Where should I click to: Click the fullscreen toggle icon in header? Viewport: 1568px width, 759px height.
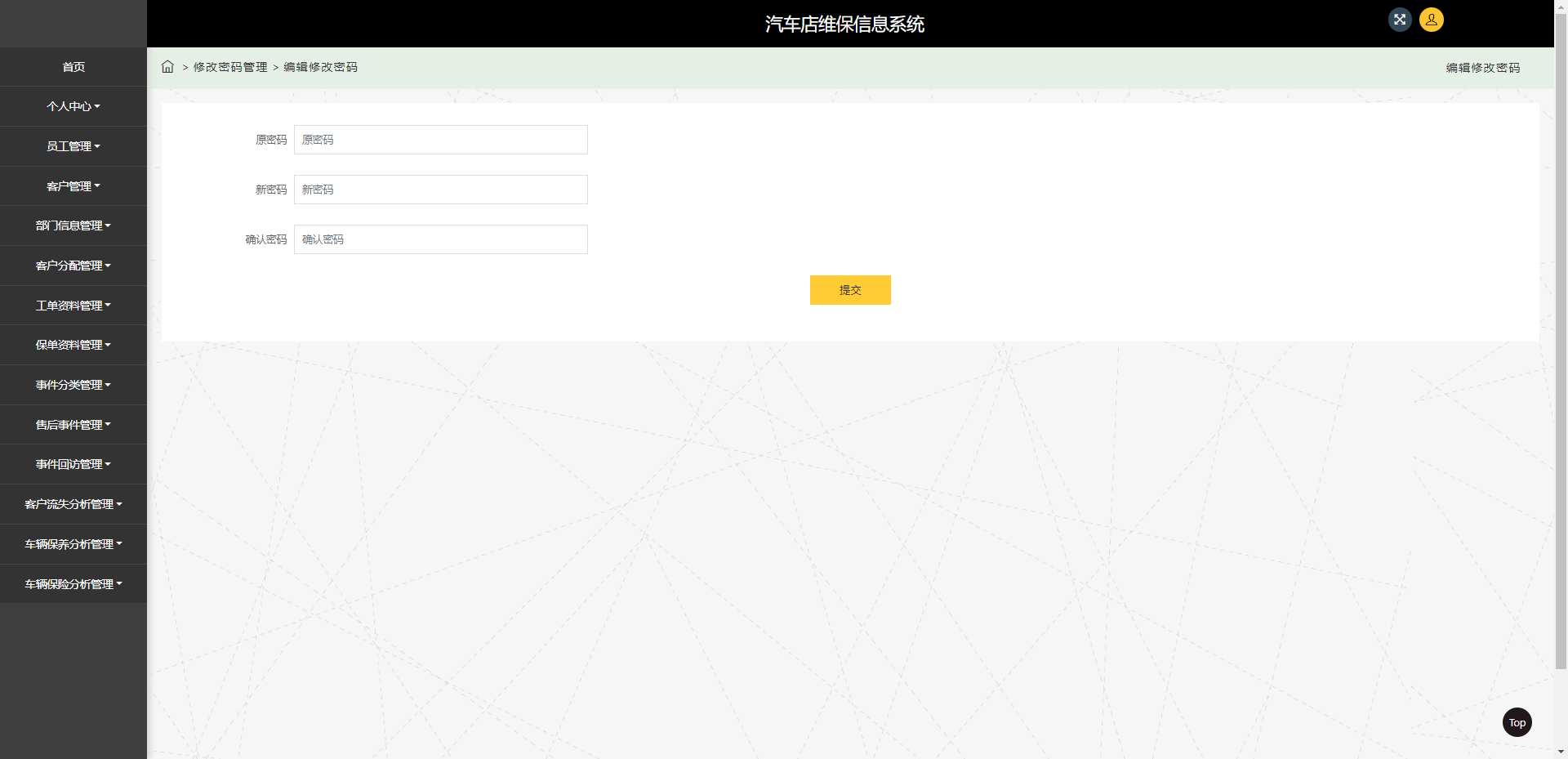1400,20
